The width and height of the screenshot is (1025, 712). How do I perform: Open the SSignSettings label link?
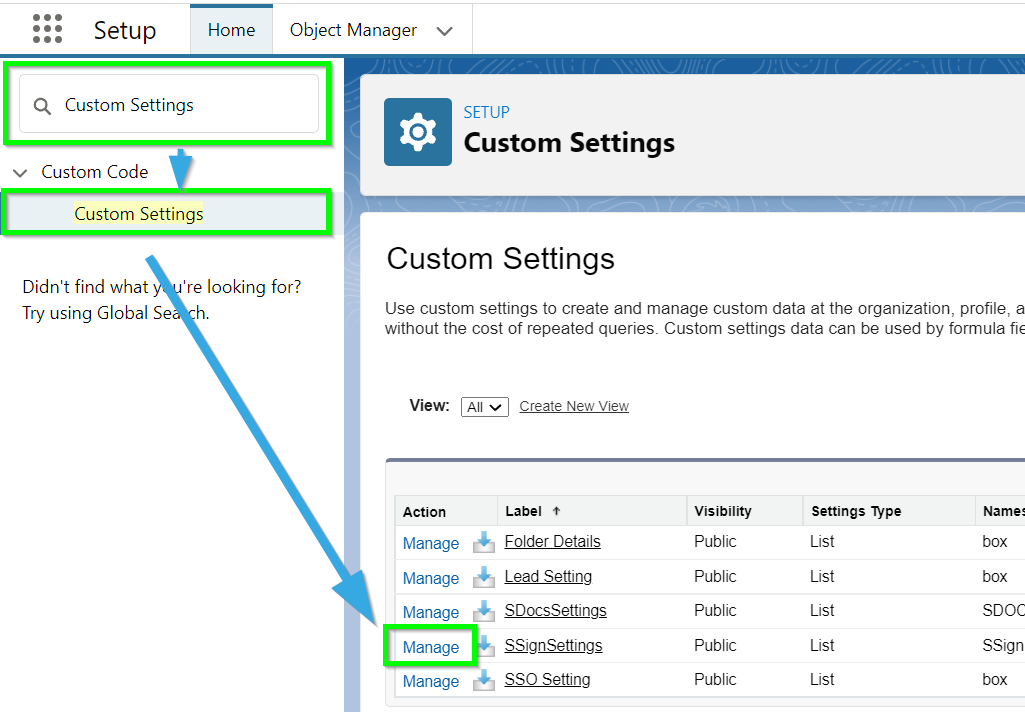[x=554, y=645]
